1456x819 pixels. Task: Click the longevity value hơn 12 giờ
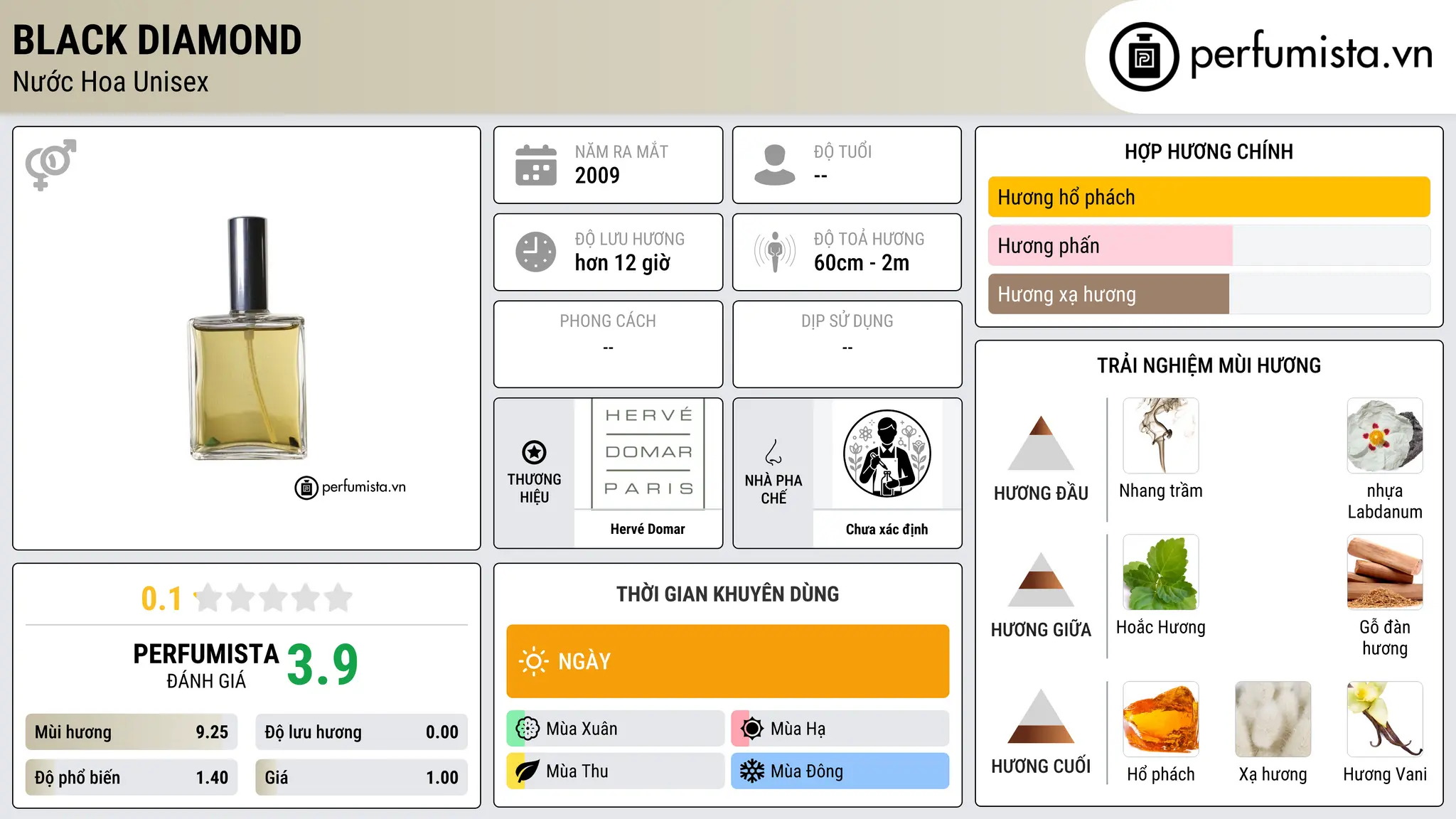coord(622,263)
